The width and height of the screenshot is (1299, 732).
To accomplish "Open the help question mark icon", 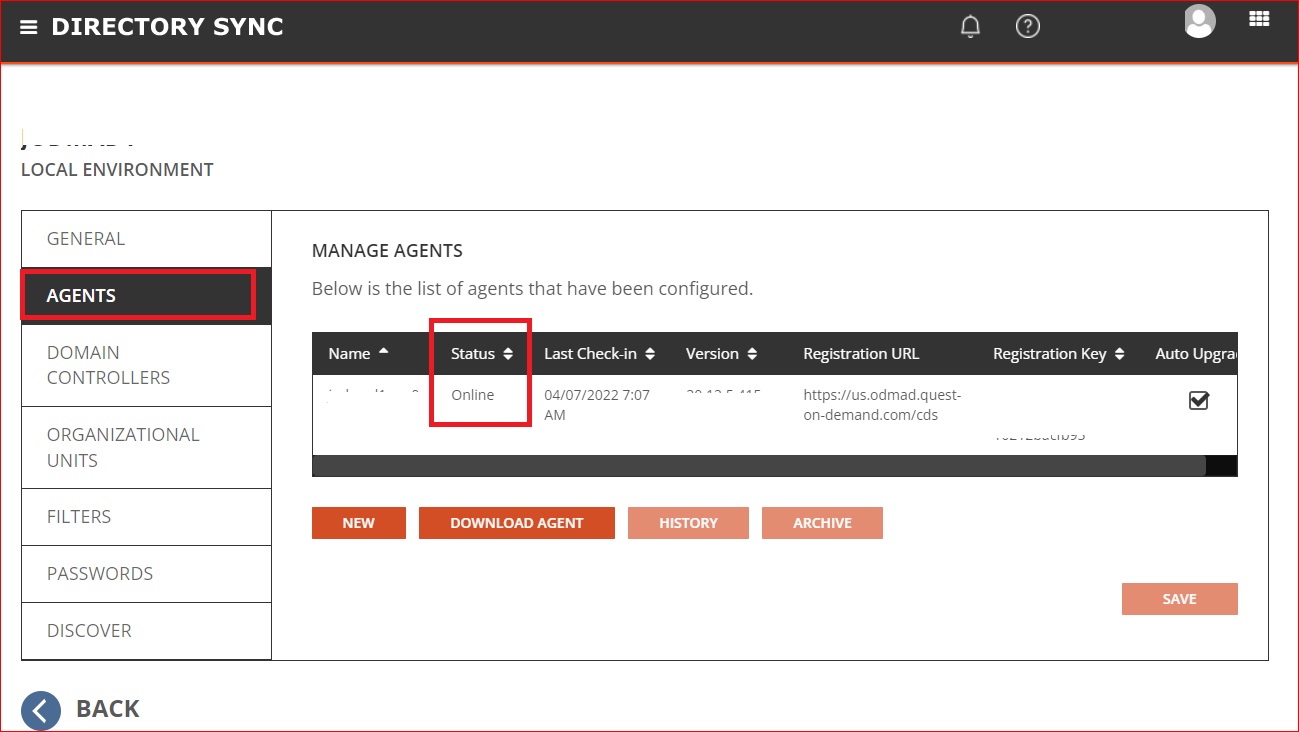I will tap(1027, 27).
